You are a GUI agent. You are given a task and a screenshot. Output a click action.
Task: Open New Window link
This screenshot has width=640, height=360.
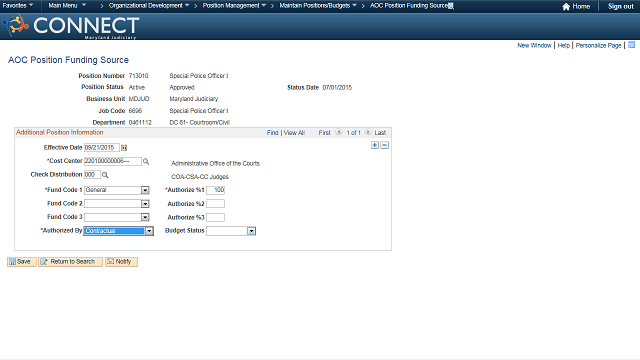tap(534, 45)
